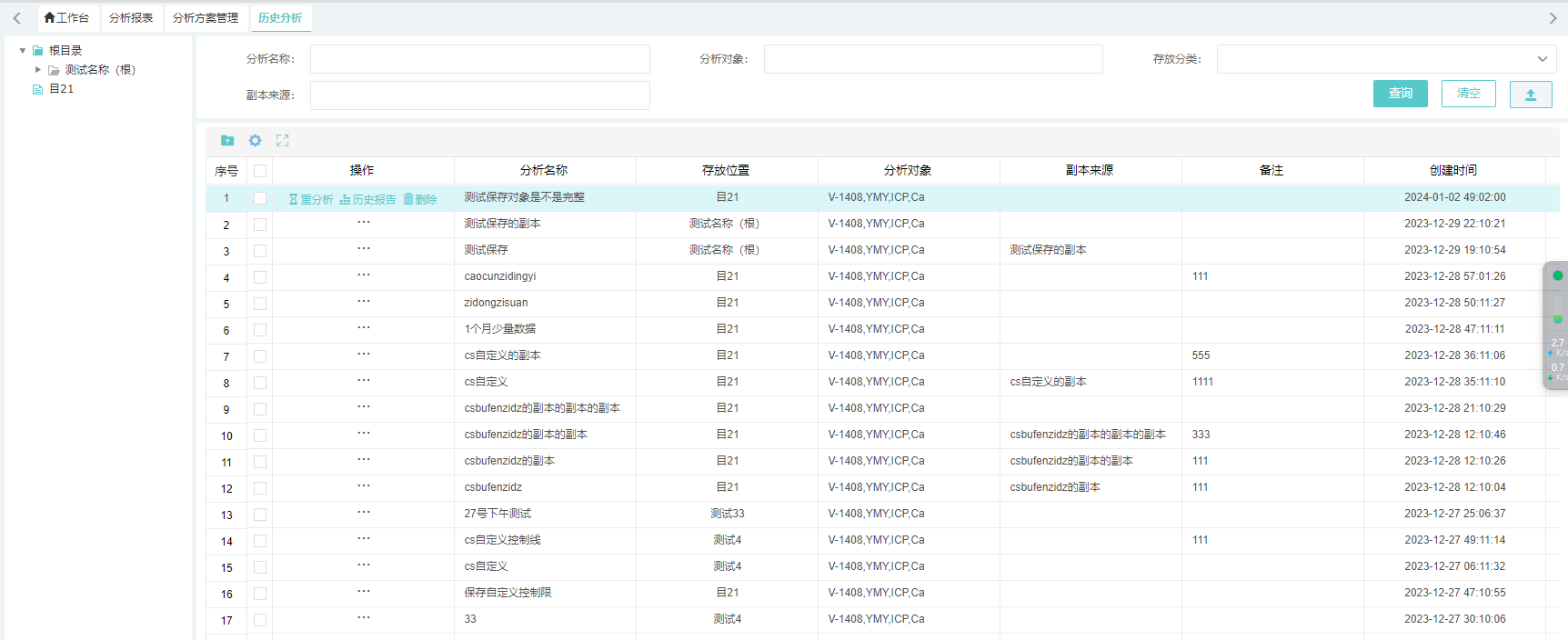Click the 查询 button
Viewport: 1568px width, 640px height.
(1401, 94)
